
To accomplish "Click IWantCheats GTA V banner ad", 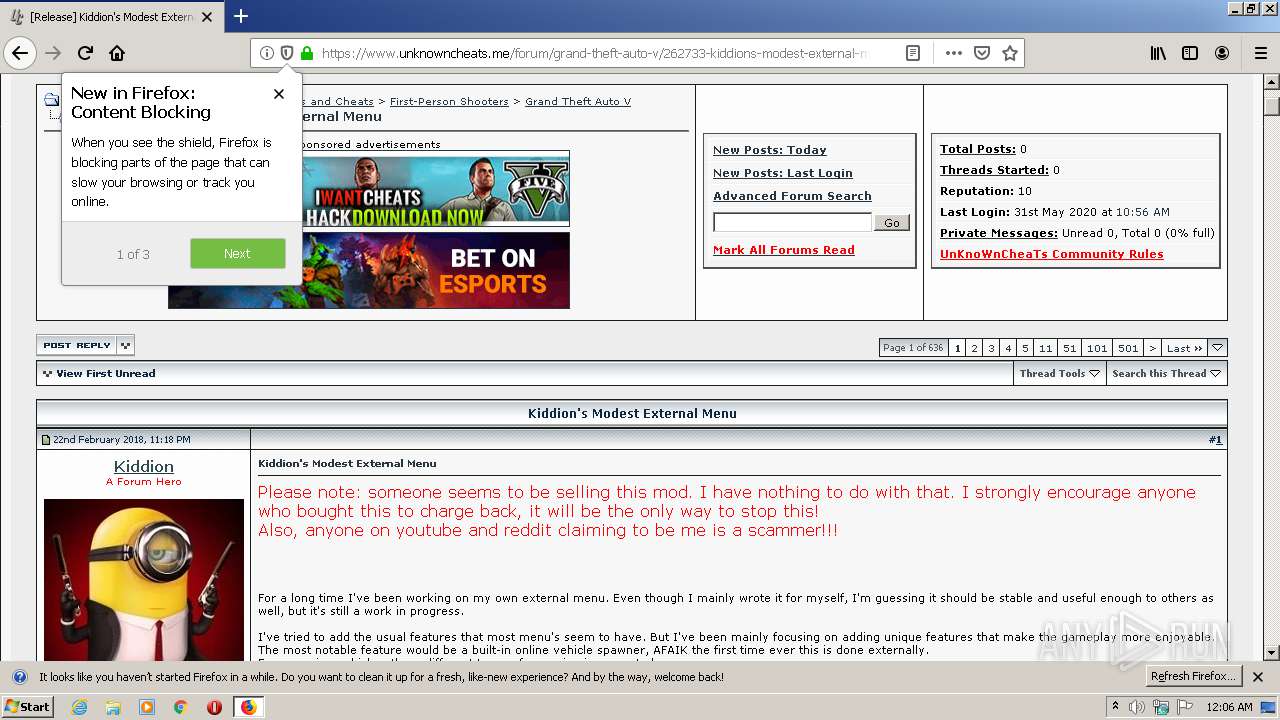I will pos(435,189).
